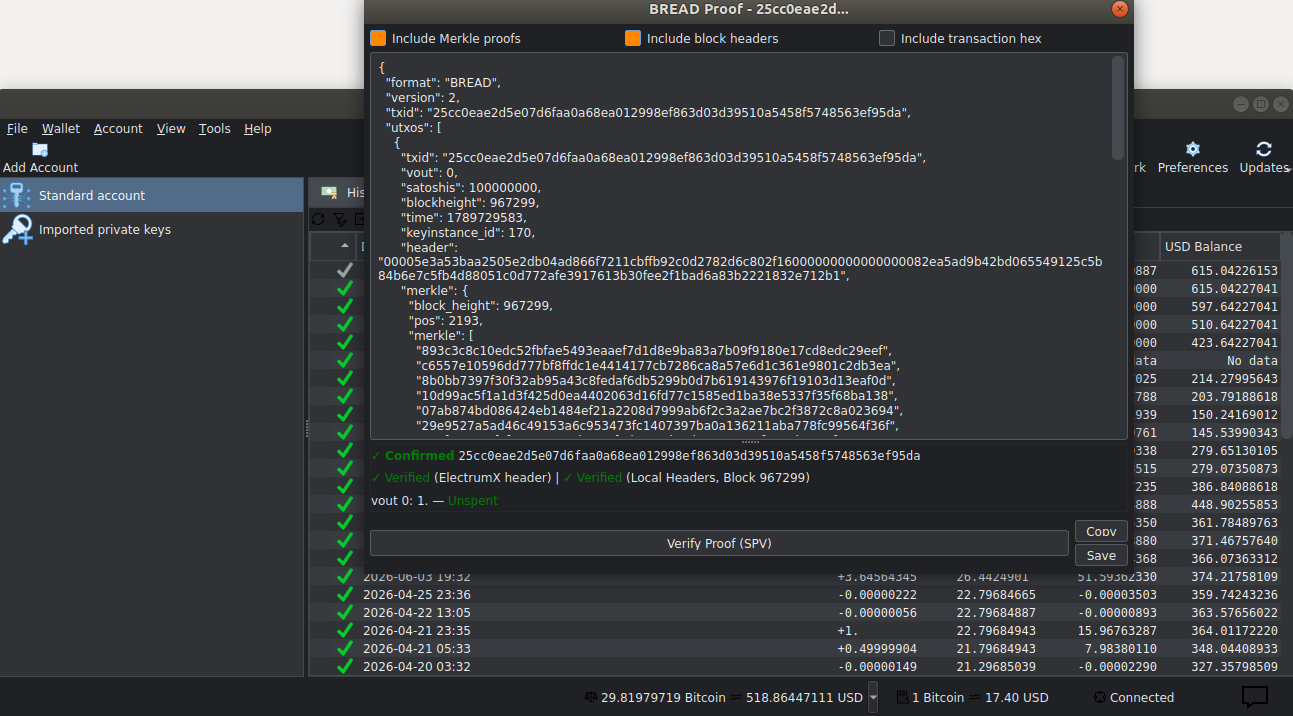The height and width of the screenshot is (716, 1293).
Task: Open the chat bubble icon in status bar
Action: click(x=1255, y=697)
